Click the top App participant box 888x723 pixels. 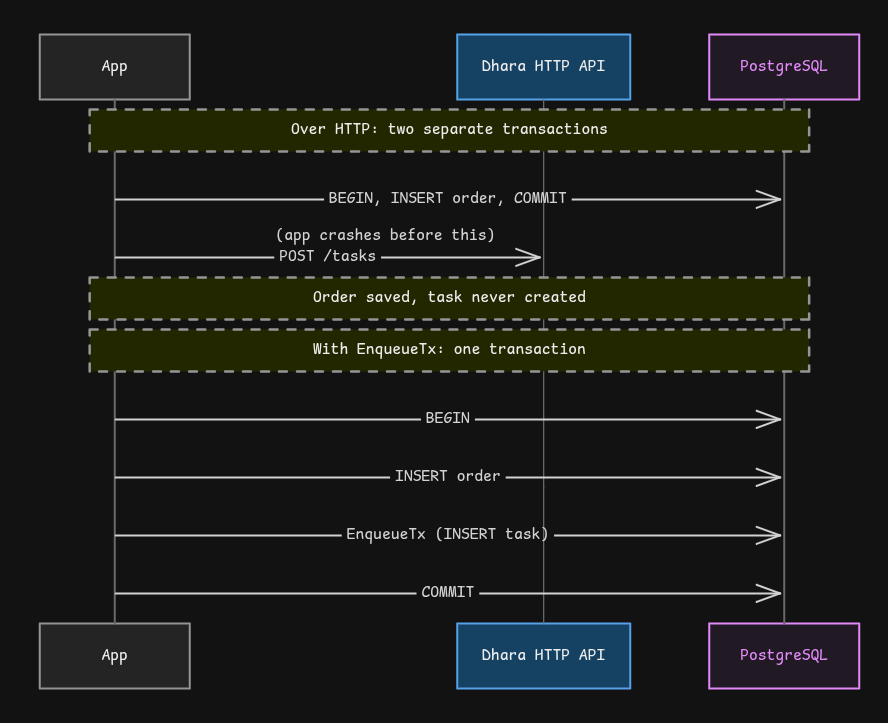114,67
